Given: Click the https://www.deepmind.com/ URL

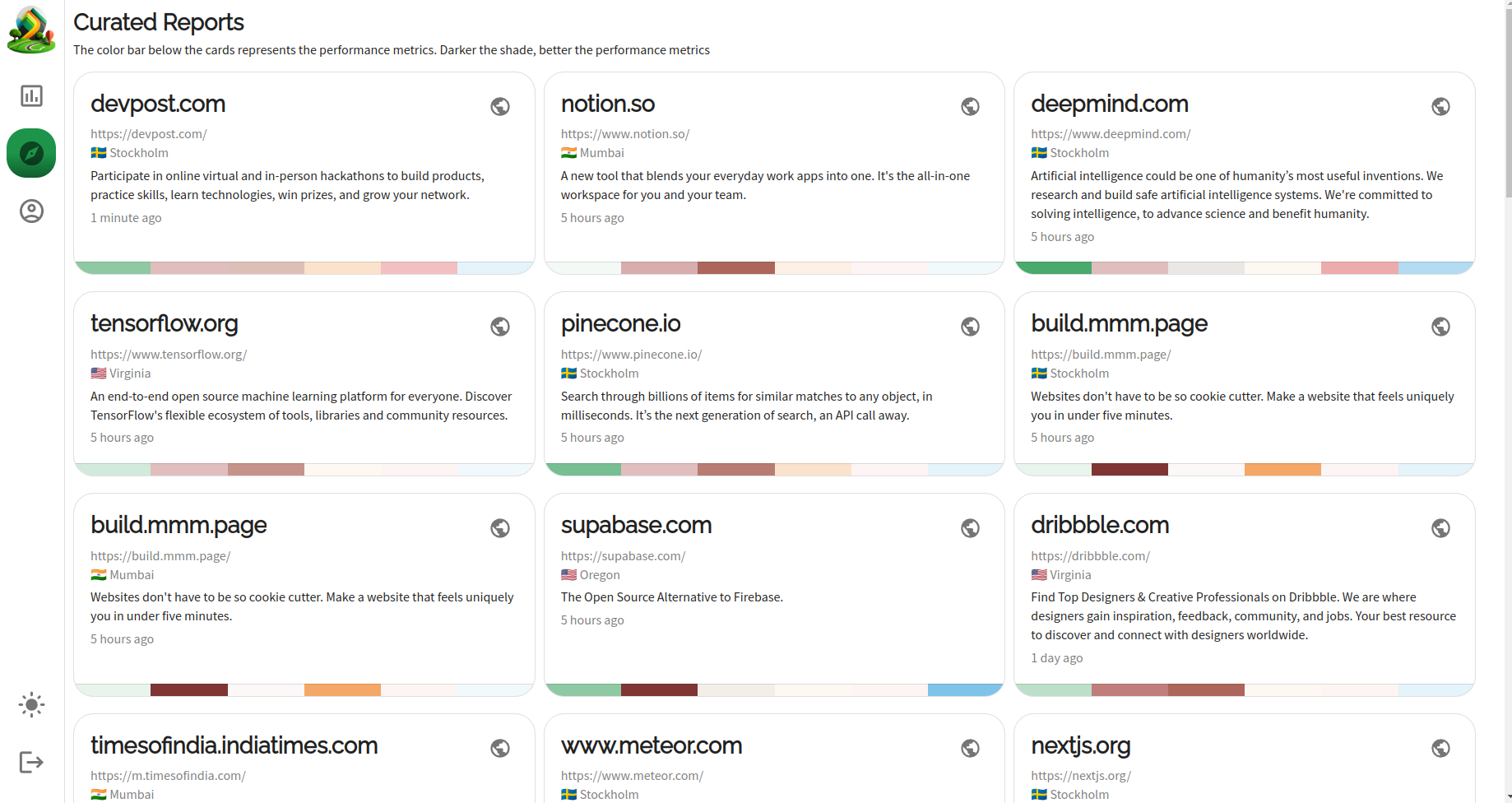Looking at the screenshot, I should click(1111, 133).
